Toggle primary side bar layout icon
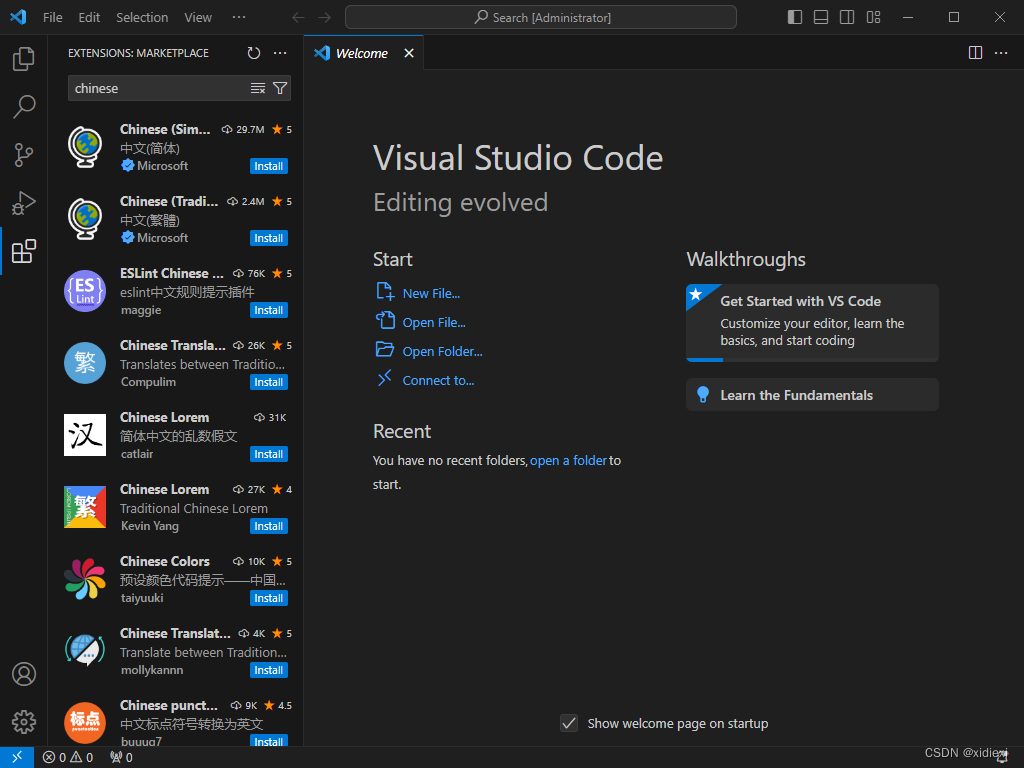Image resolution: width=1024 pixels, height=768 pixels. tap(795, 17)
